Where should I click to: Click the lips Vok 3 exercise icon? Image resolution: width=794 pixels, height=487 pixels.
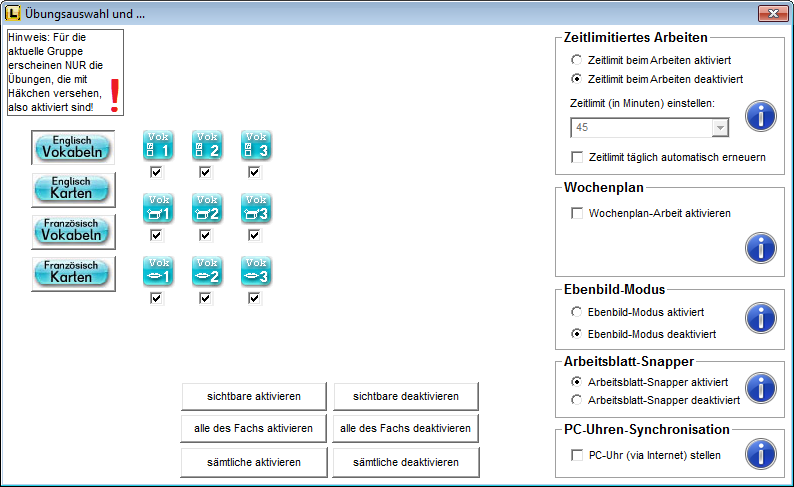click(x=255, y=272)
